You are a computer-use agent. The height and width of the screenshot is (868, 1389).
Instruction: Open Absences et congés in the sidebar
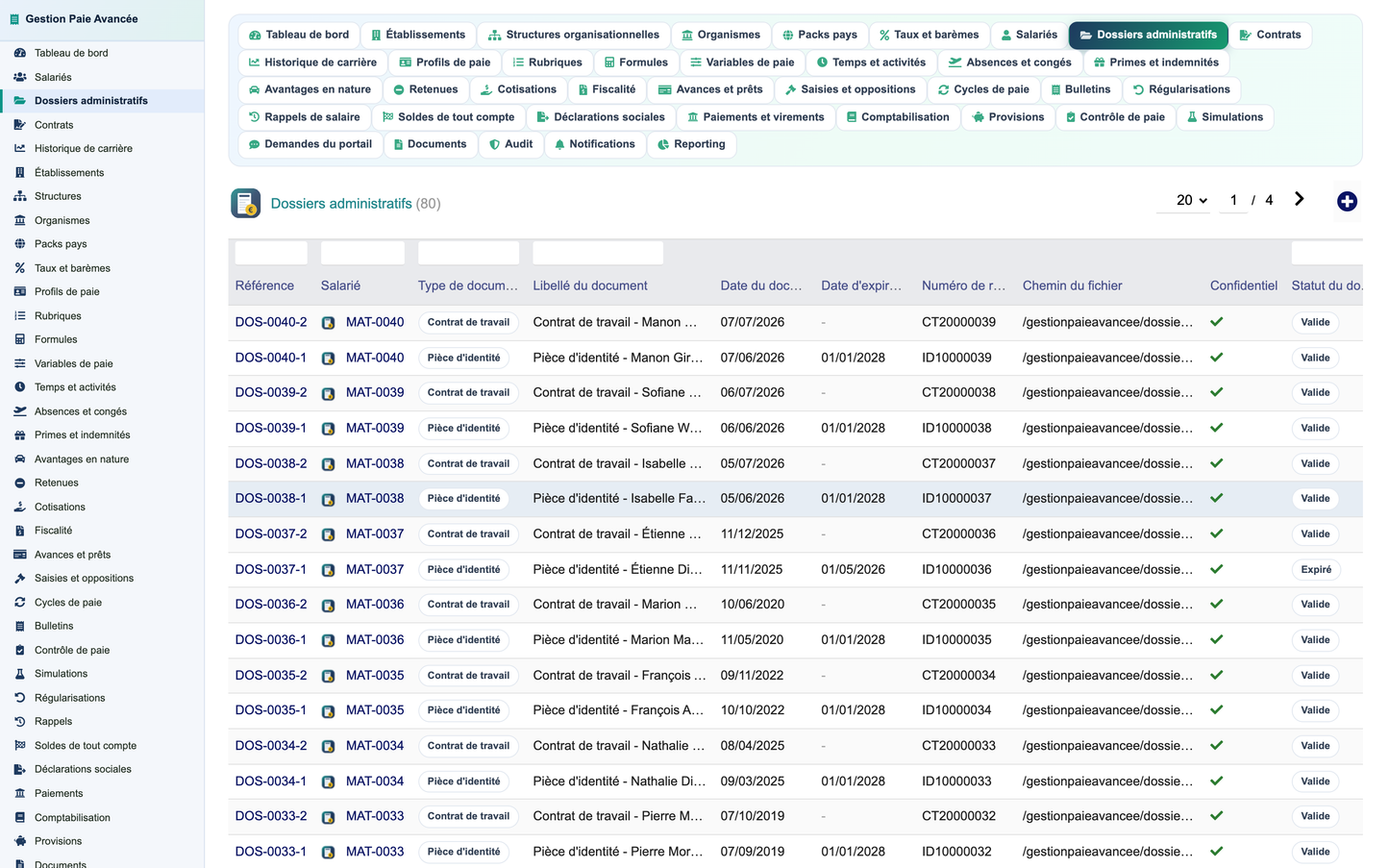(81, 411)
